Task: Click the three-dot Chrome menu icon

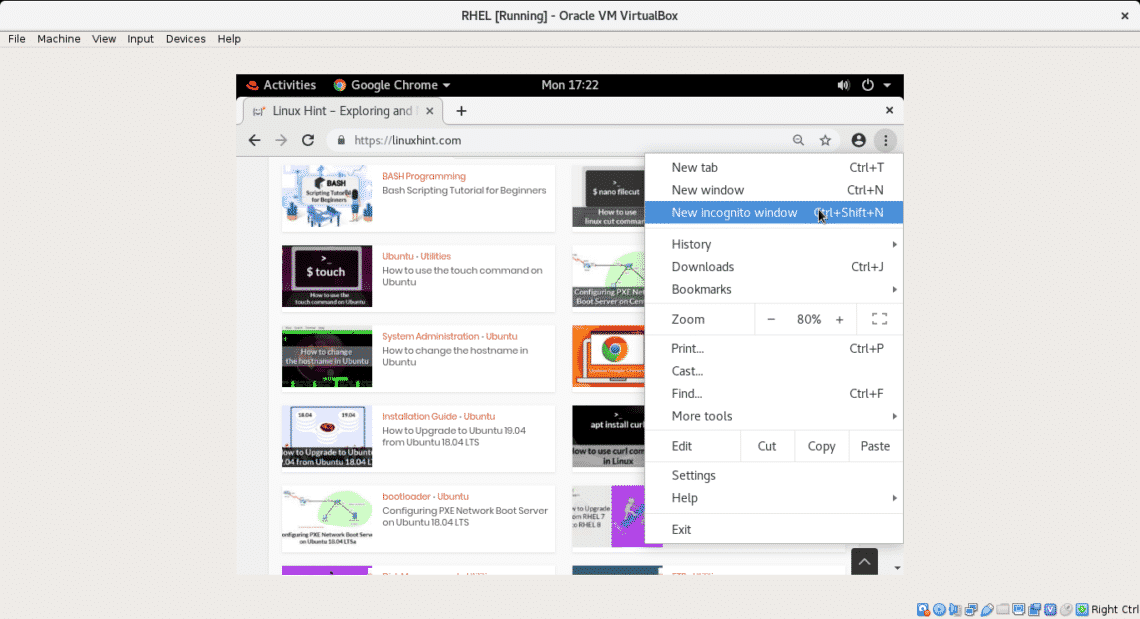Action: [x=885, y=141]
